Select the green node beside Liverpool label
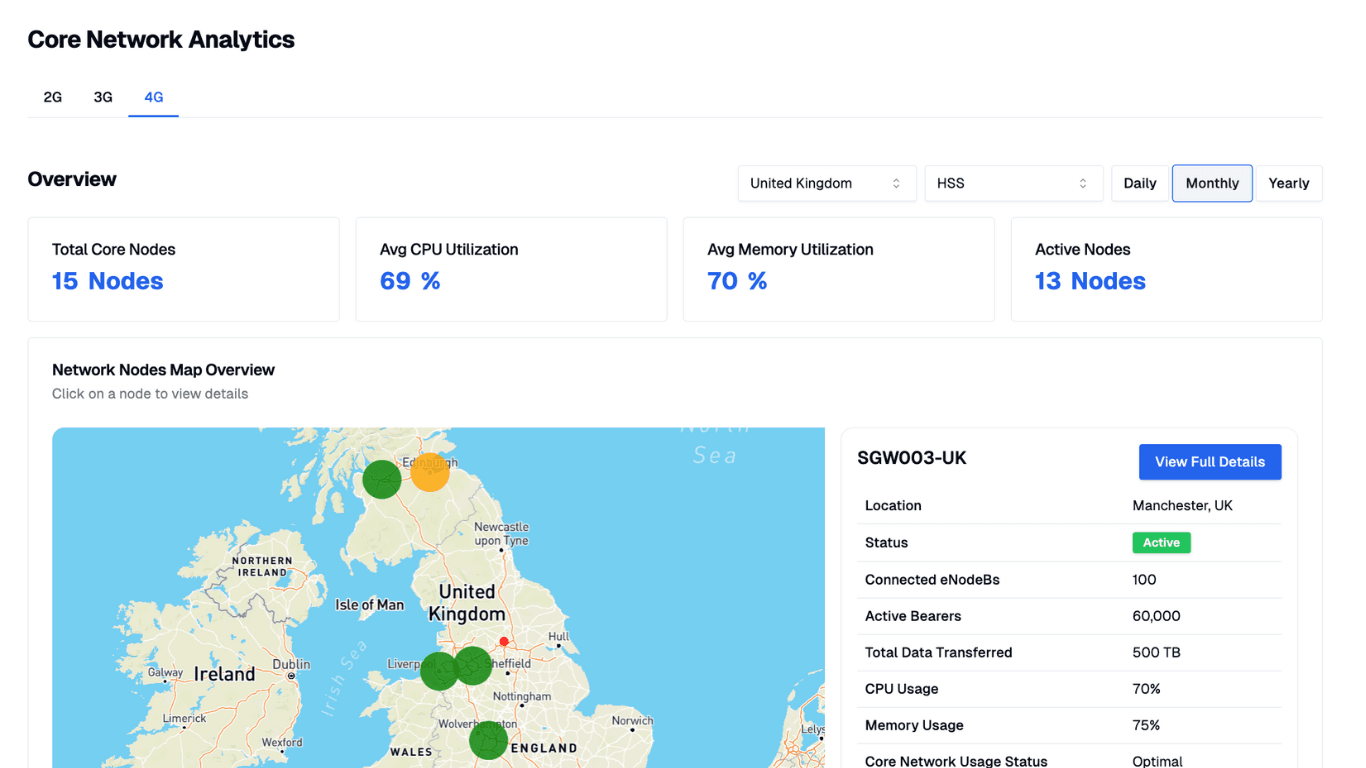This screenshot has width=1366, height=768. (x=437, y=671)
